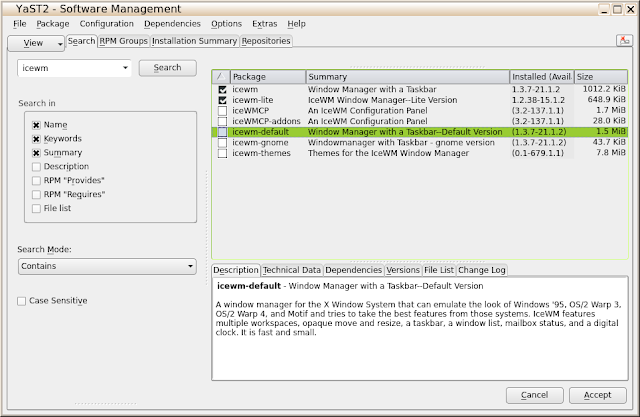This screenshot has width=640, height=417.
Task: Open the Configuration menu
Action: click(x=107, y=24)
